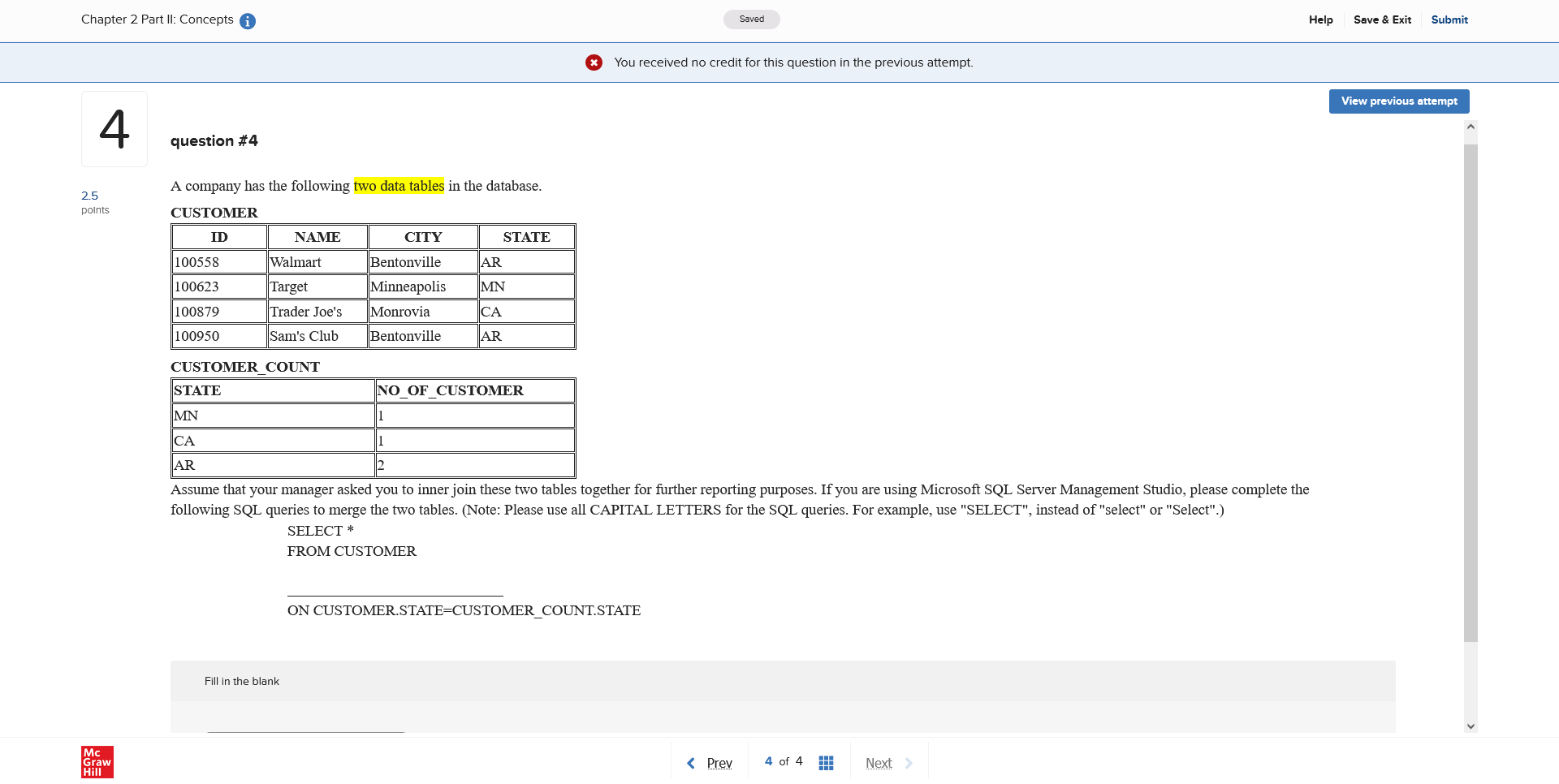Click the scrollbar down arrow

(1470, 726)
